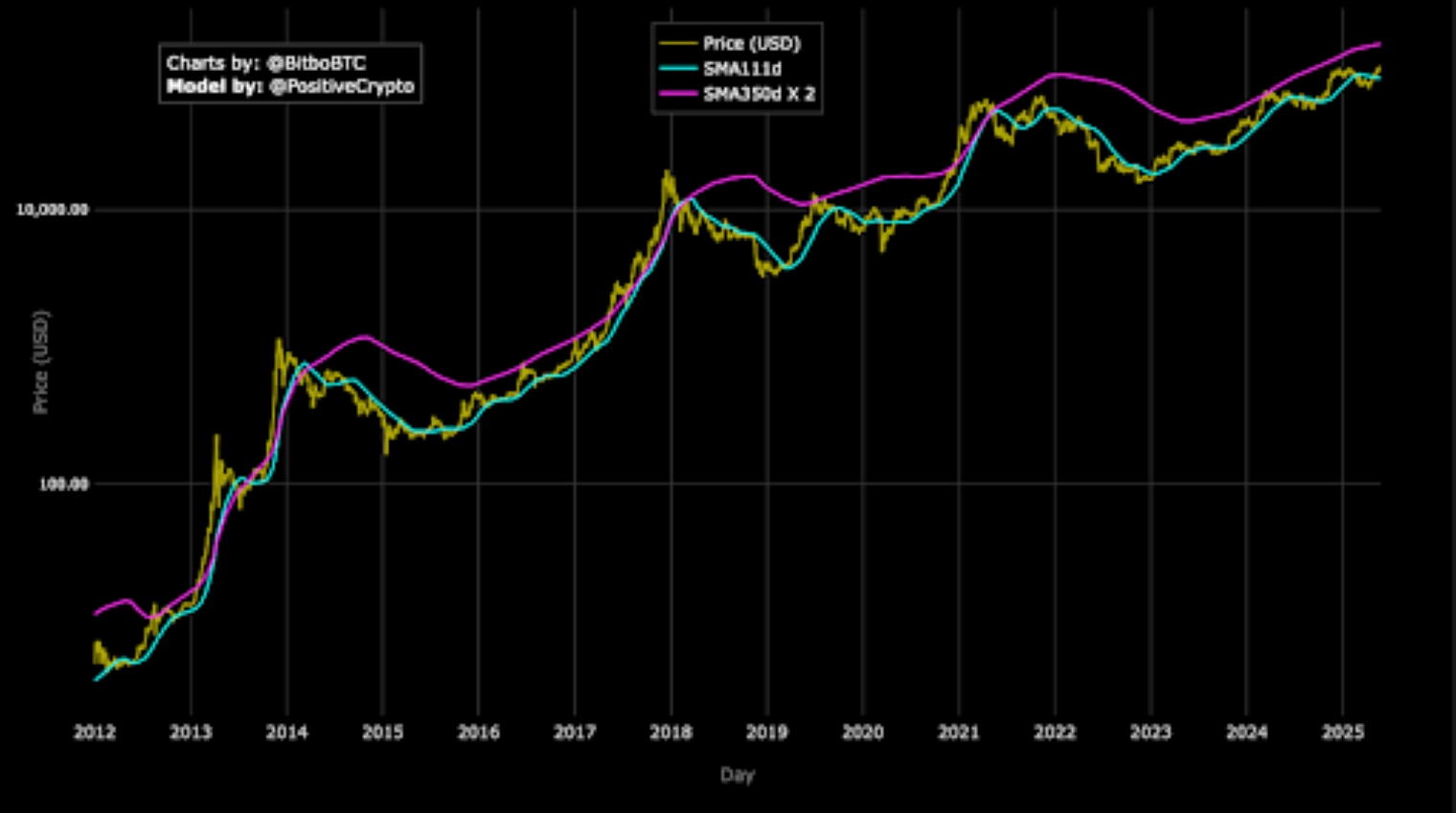Open the Day axis options
1456x813 pixels.
tap(738, 776)
